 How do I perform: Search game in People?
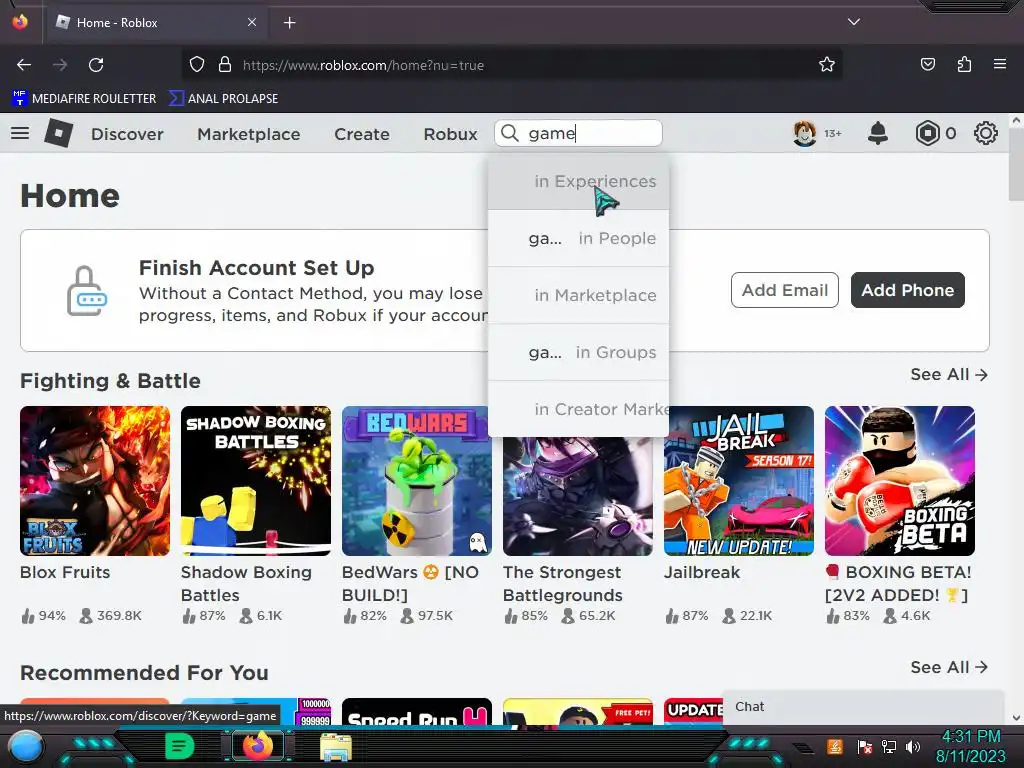coord(579,238)
